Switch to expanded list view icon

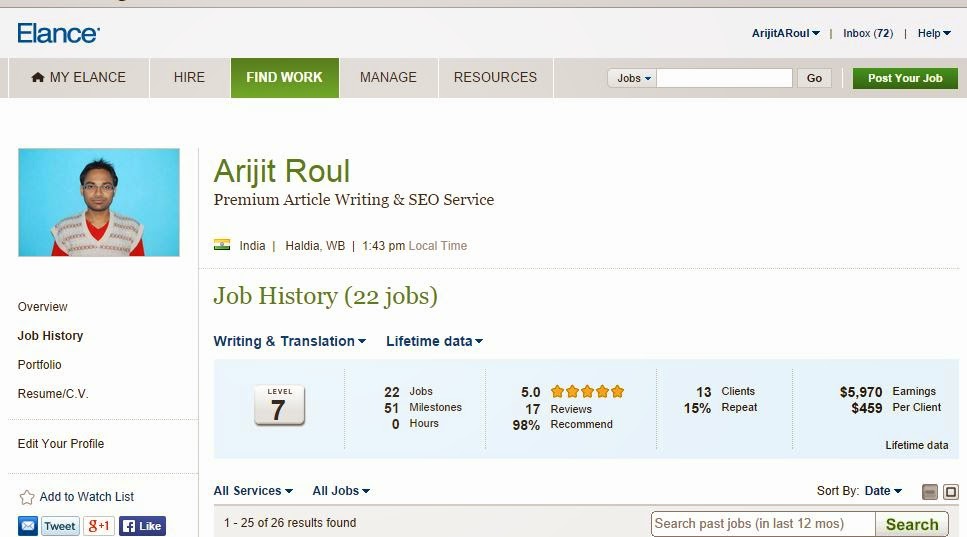951,492
